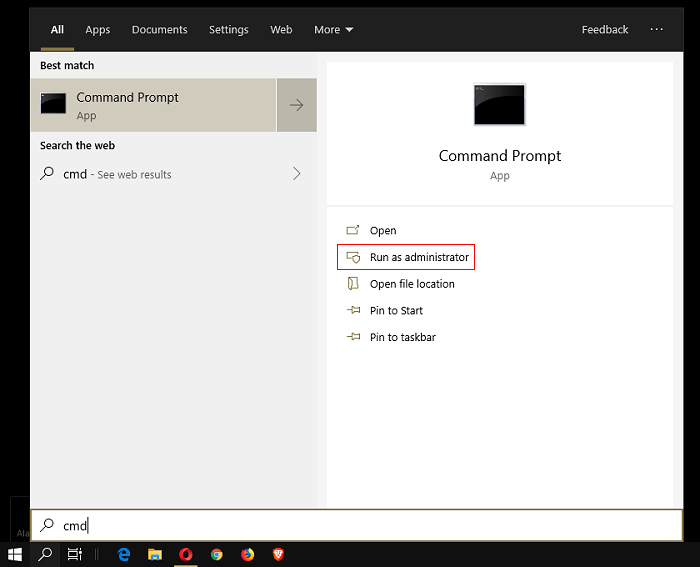Open Microsoft Edge from the taskbar

[x=125, y=554]
